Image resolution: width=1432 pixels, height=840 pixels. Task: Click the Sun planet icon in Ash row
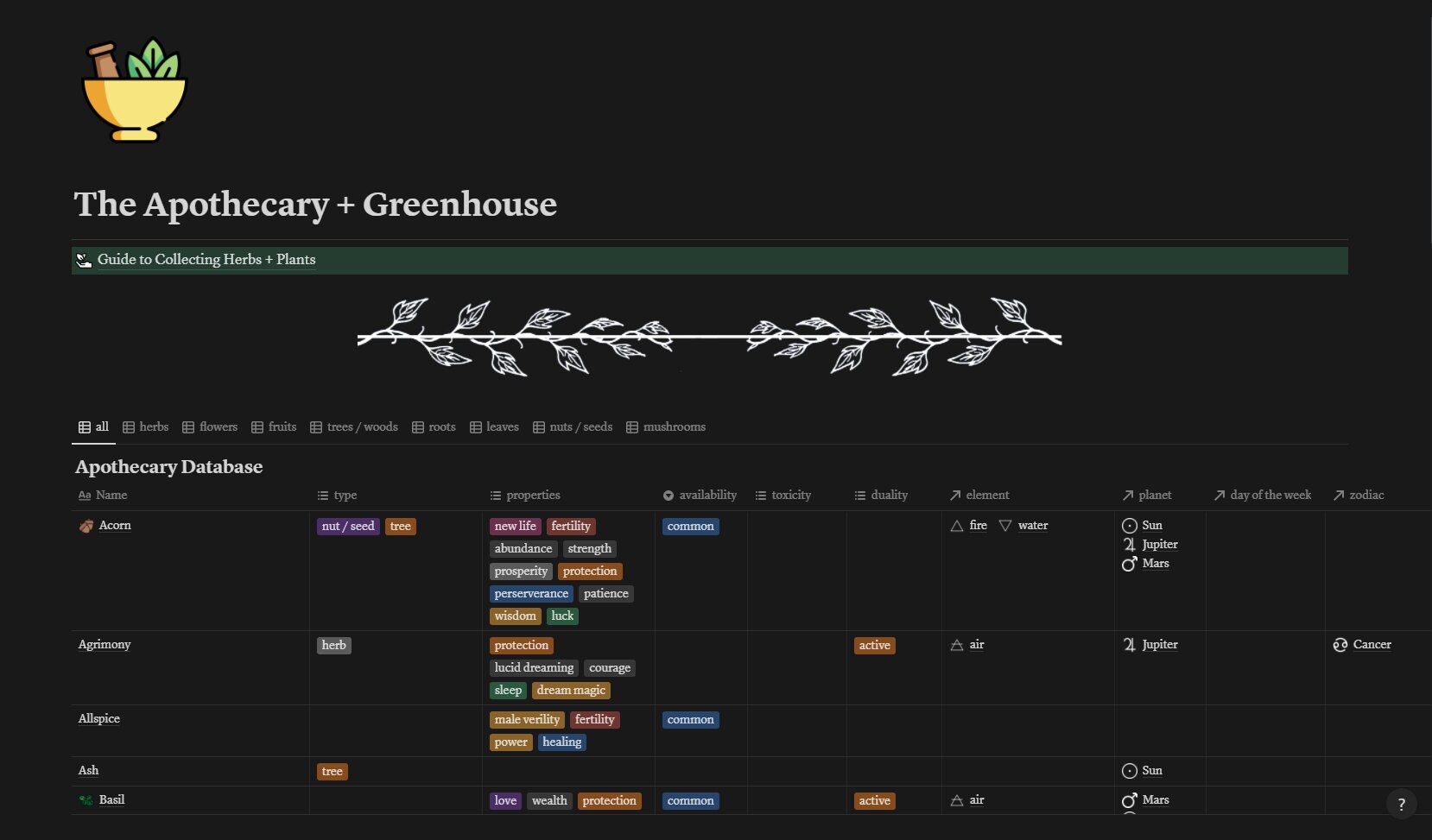[1130, 771]
